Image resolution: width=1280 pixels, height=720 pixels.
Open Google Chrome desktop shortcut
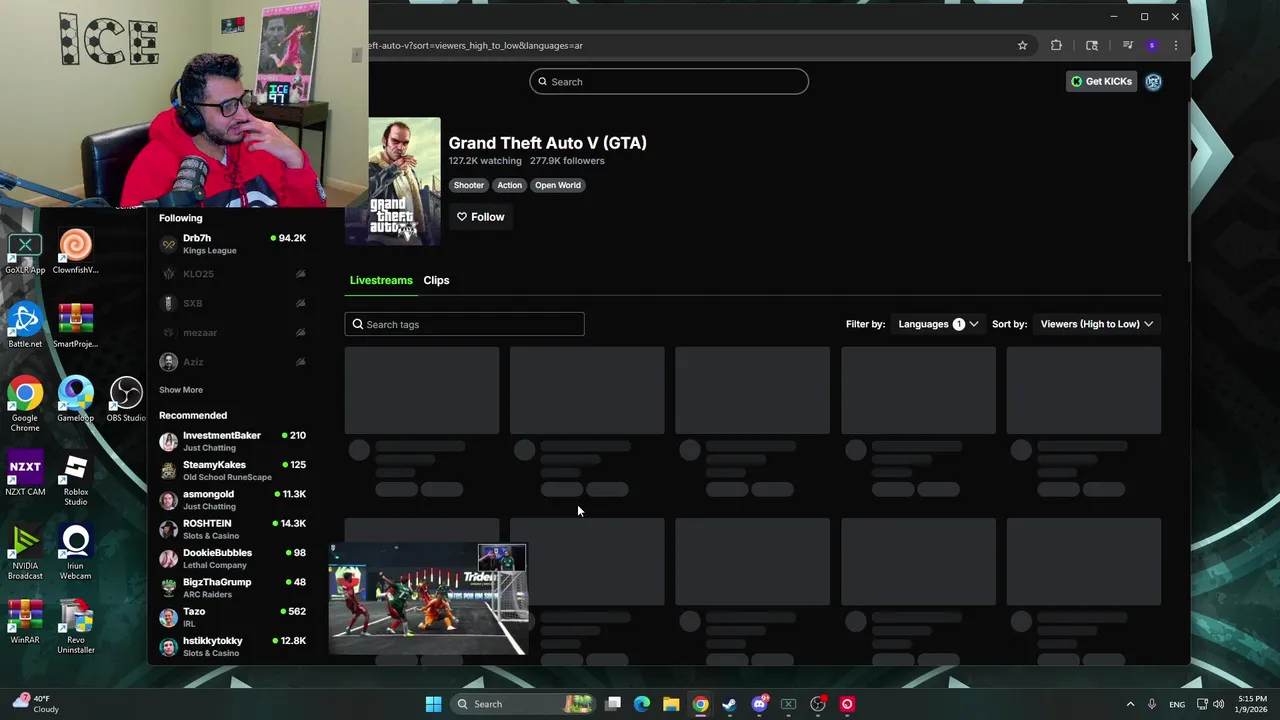(x=25, y=404)
